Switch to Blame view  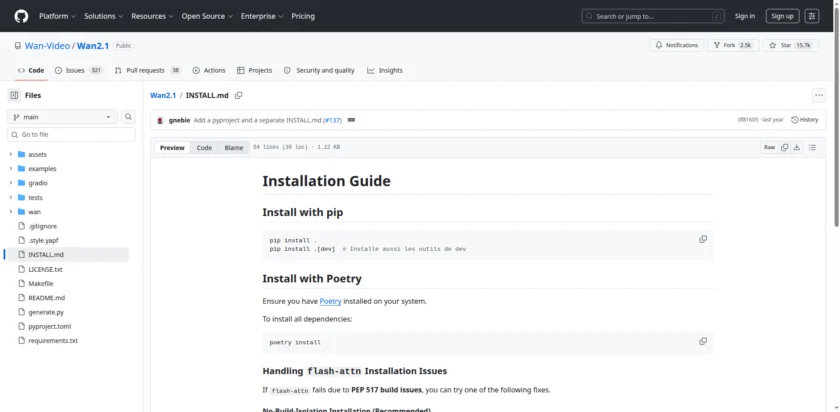click(x=234, y=147)
